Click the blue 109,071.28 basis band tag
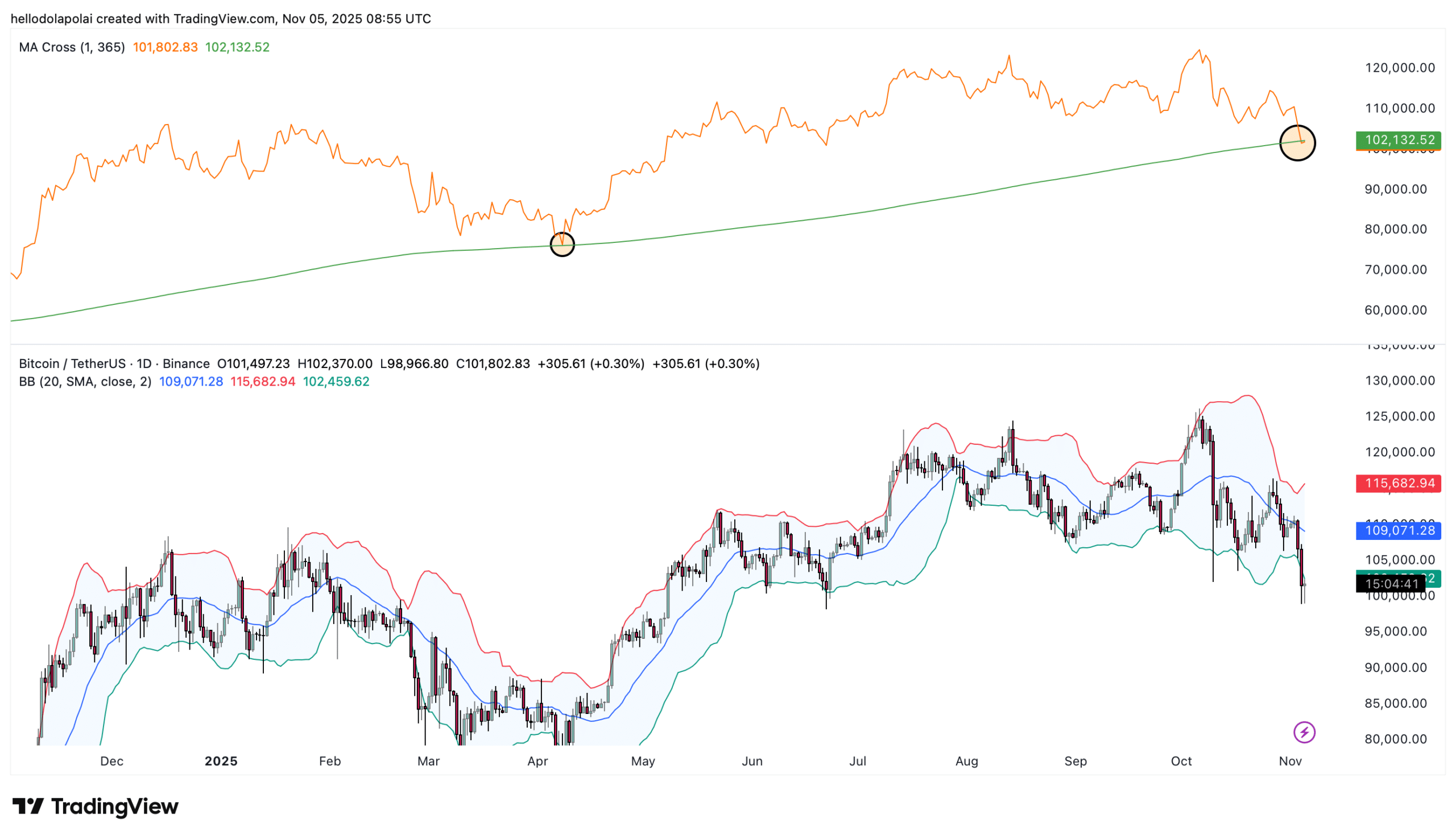The height and width of the screenshot is (838, 1456). coord(1398,531)
